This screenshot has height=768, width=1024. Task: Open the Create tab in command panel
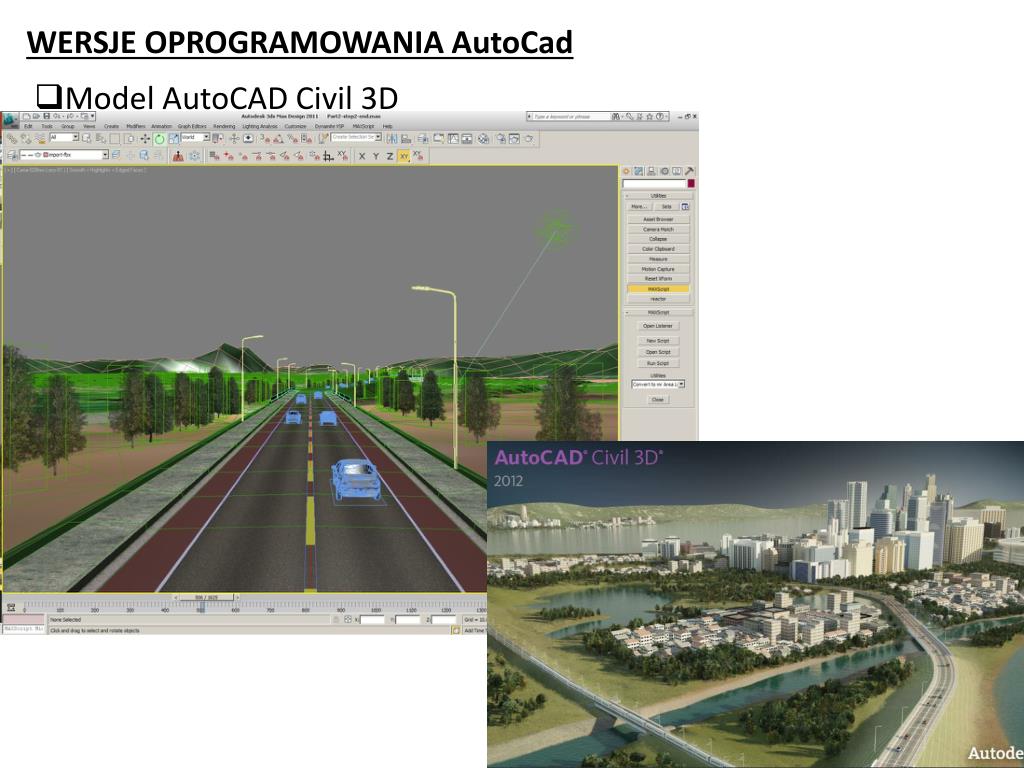tap(626, 171)
